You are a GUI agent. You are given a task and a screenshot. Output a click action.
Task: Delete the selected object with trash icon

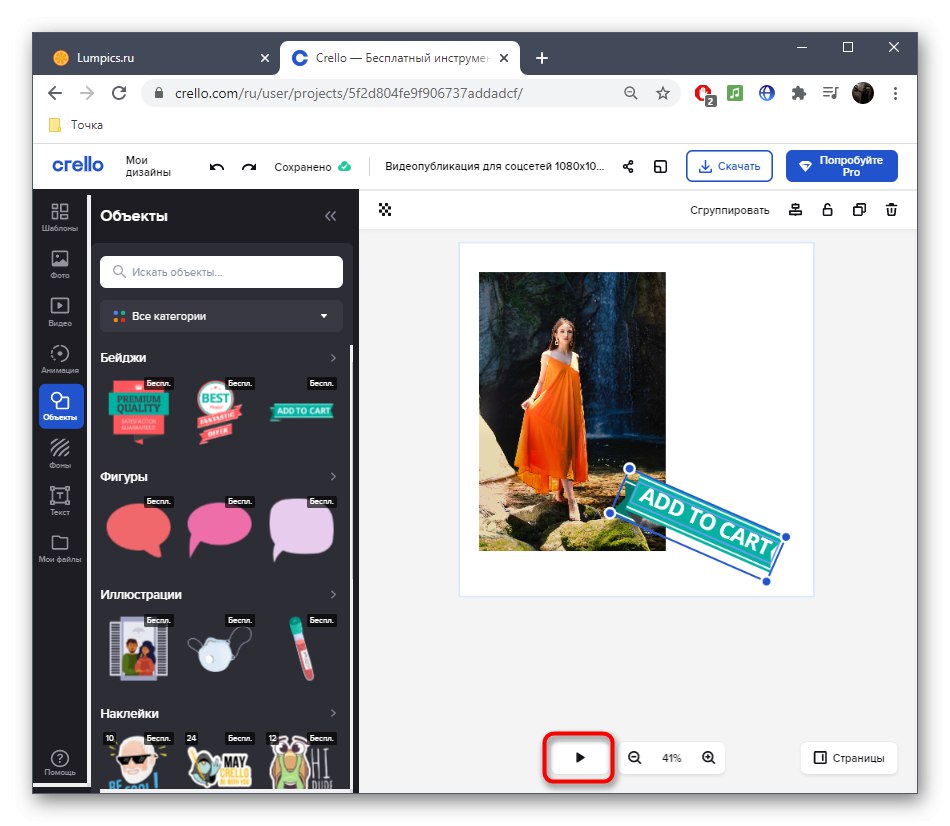[891, 209]
